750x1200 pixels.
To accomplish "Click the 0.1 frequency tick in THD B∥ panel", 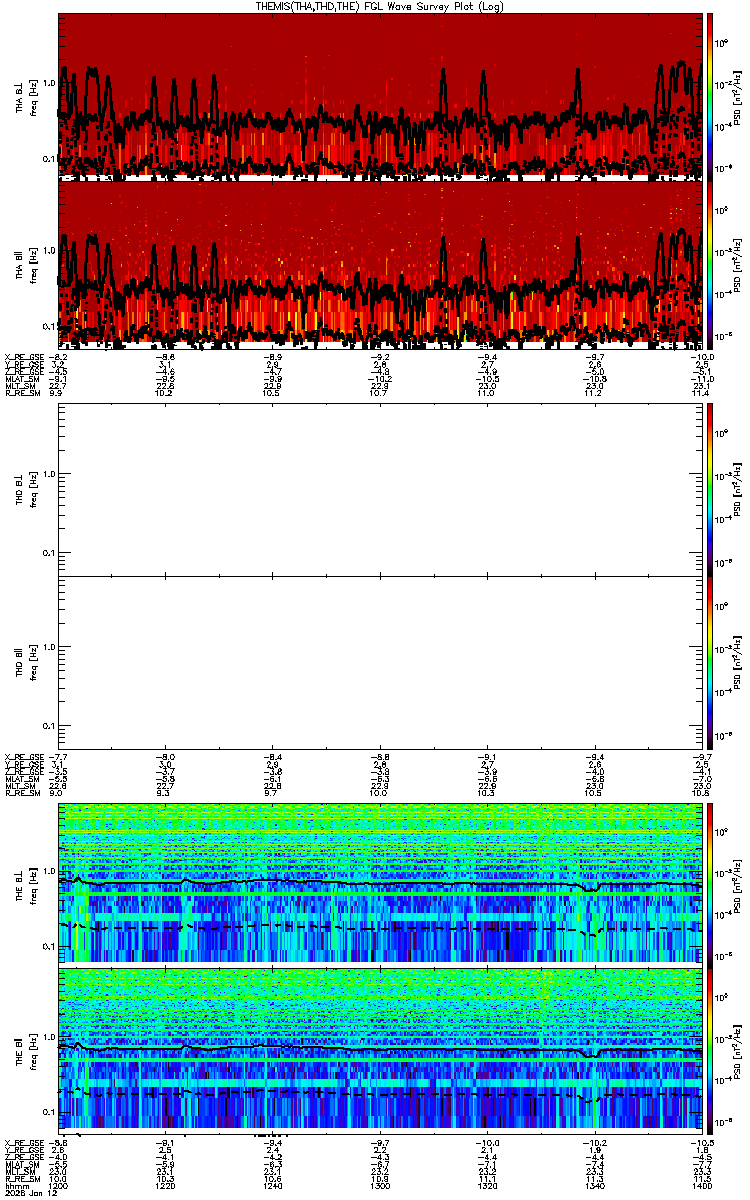I will pos(49,724).
